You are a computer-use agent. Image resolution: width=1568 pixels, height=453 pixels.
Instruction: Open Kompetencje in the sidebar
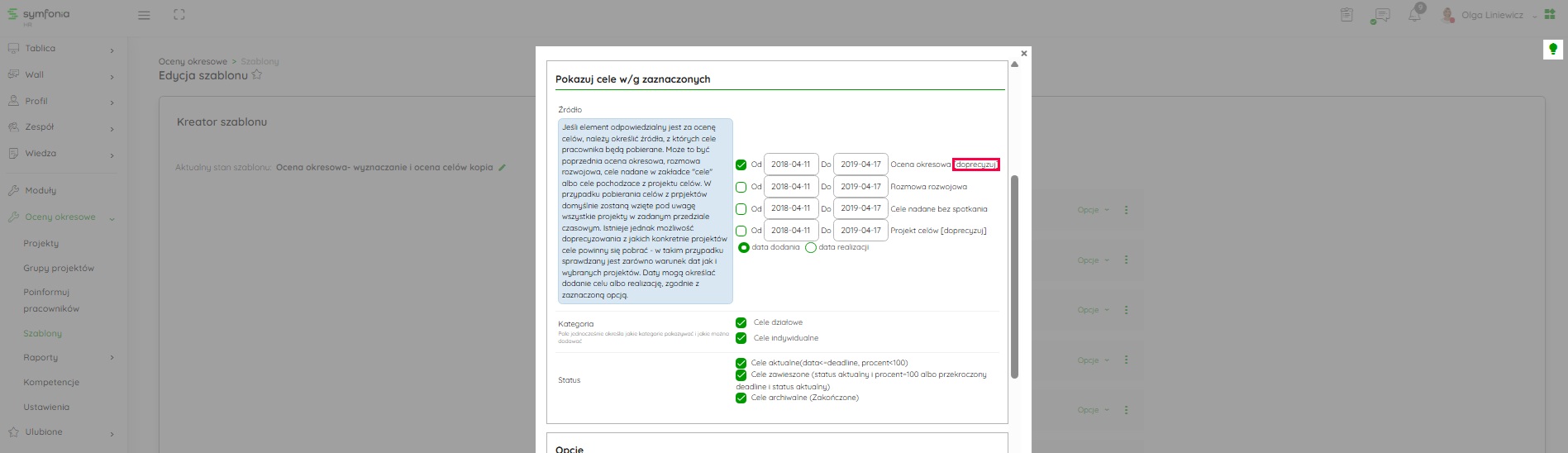coord(51,383)
